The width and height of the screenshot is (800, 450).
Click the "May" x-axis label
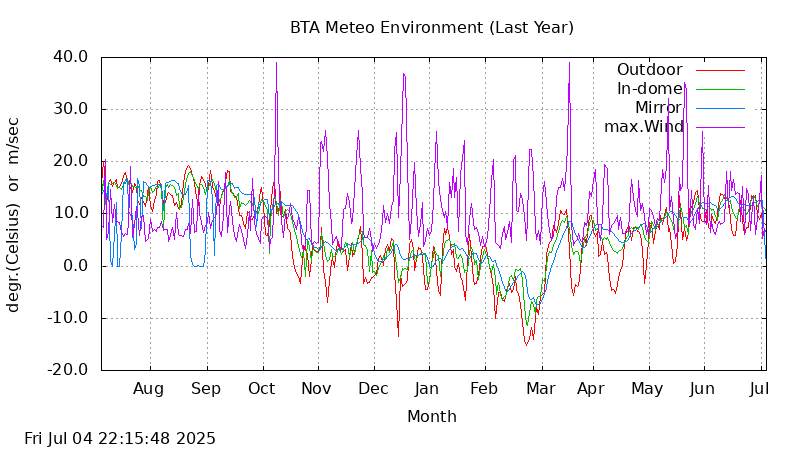click(x=647, y=389)
